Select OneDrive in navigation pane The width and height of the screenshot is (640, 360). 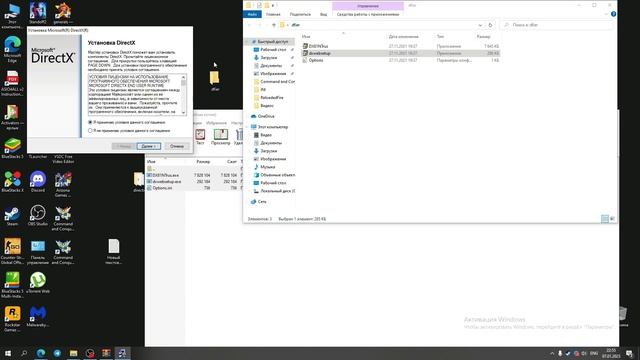(266, 116)
